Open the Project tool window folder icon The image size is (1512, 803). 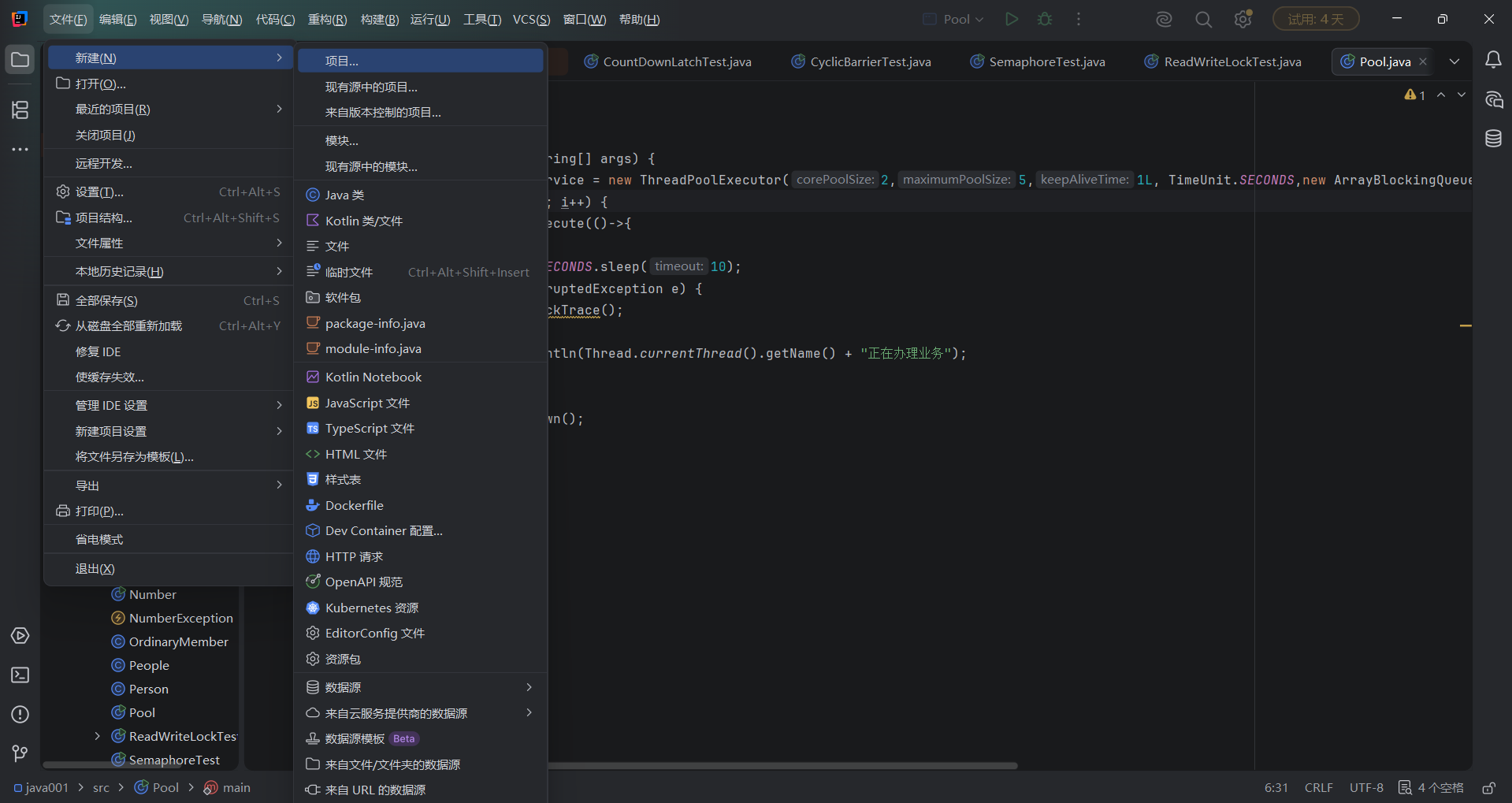(20, 60)
